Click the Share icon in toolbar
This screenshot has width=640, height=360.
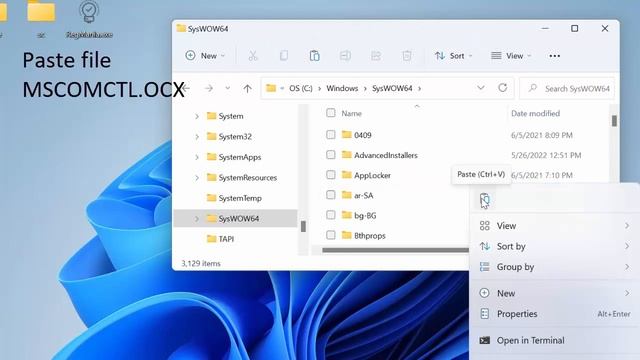click(x=376, y=56)
